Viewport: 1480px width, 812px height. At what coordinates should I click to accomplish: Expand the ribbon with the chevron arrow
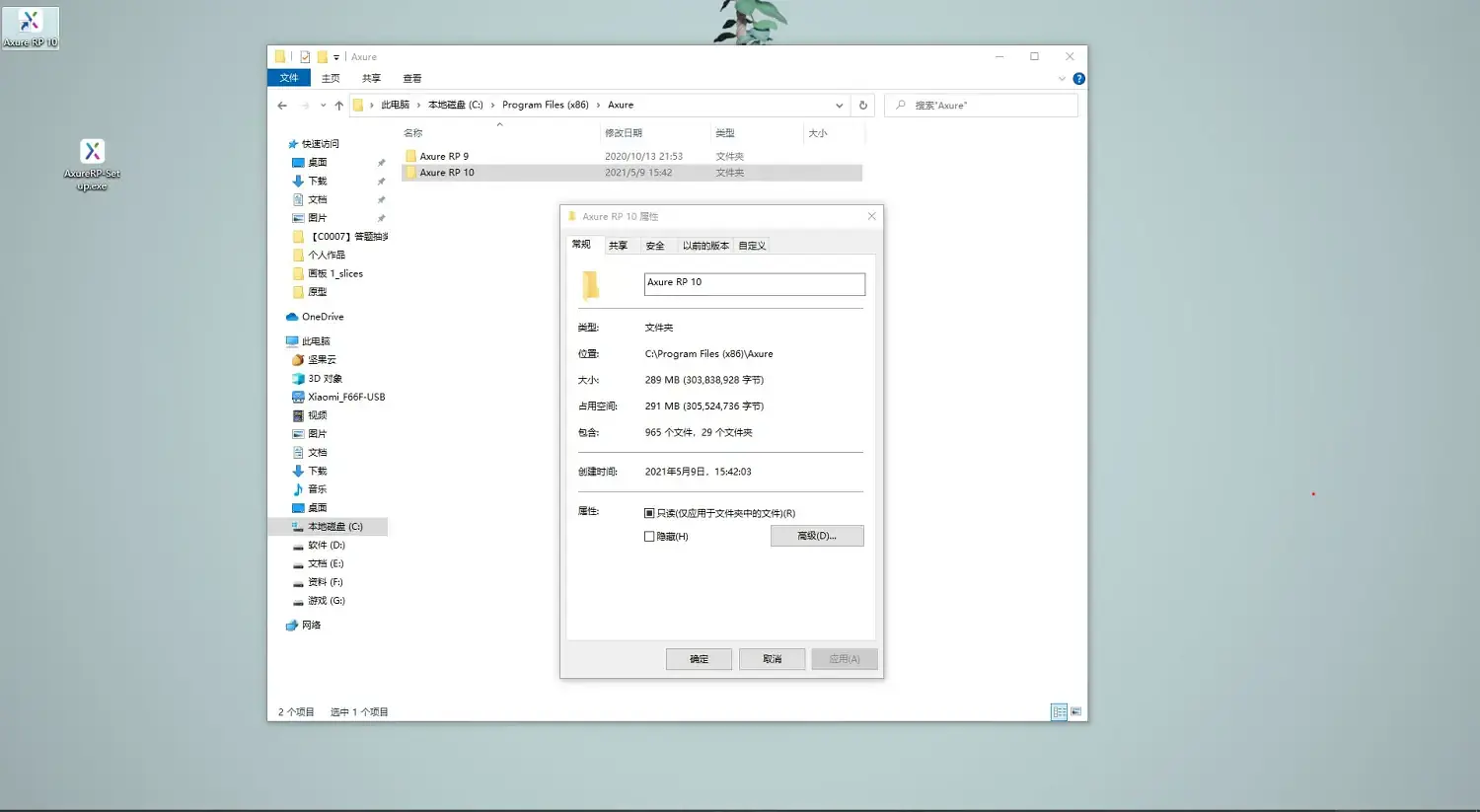[1062, 79]
